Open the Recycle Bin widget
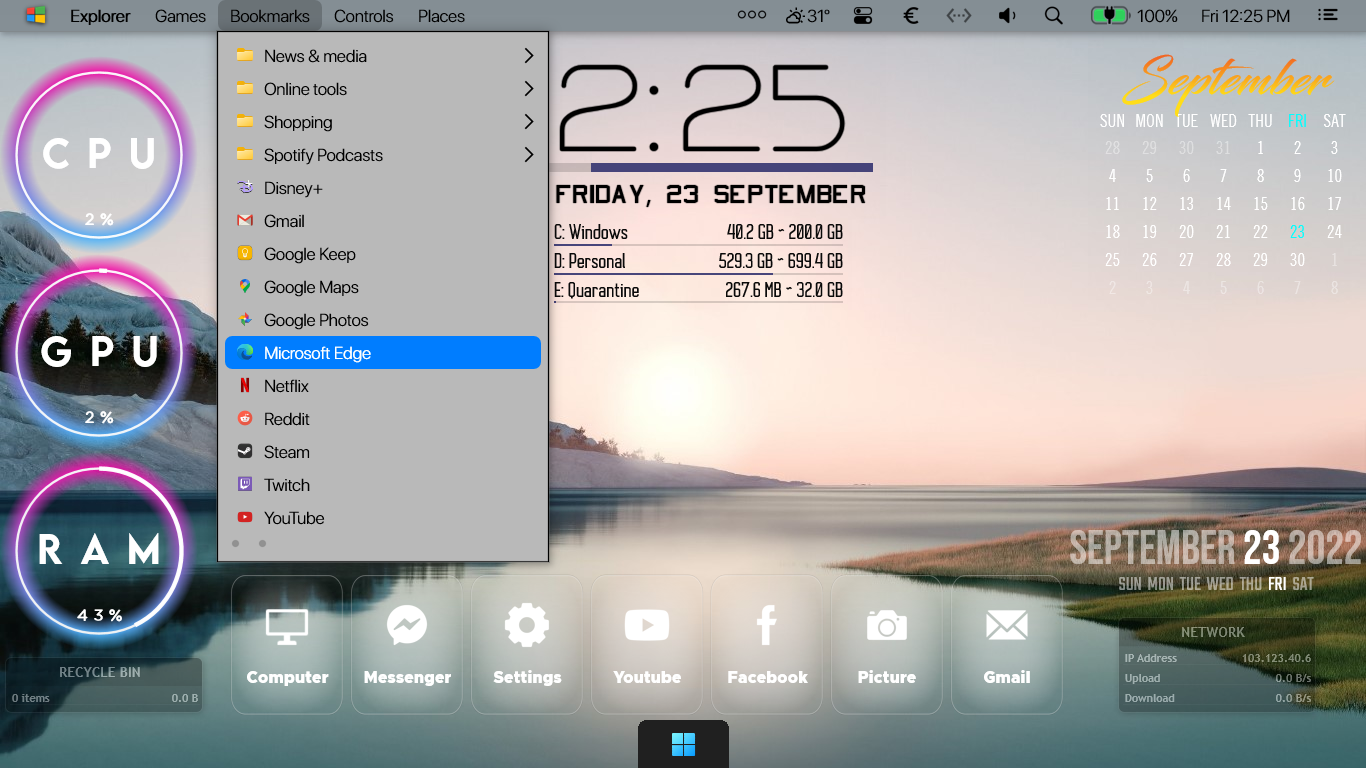The image size is (1366, 768). [104, 685]
